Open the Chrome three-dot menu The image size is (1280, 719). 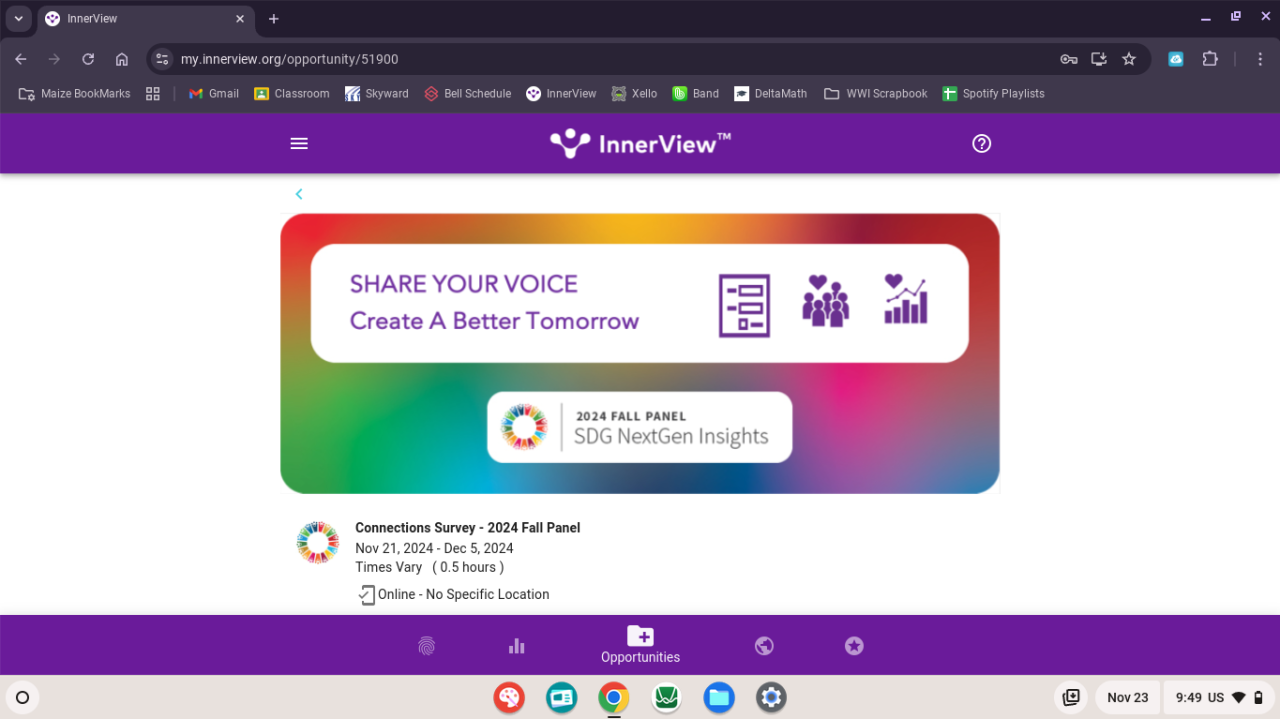[x=1259, y=59]
